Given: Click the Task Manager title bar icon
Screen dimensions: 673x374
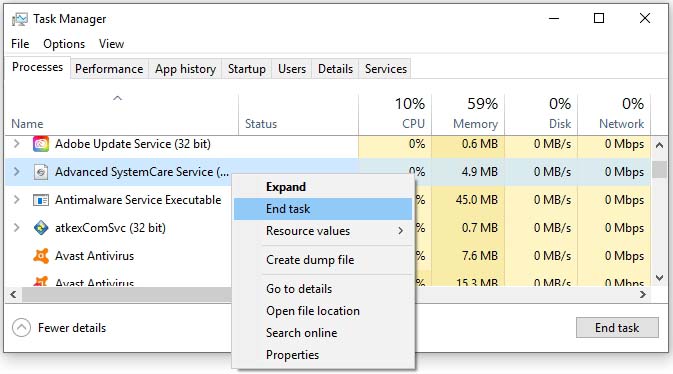Looking at the screenshot, I should tap(19, 19).
